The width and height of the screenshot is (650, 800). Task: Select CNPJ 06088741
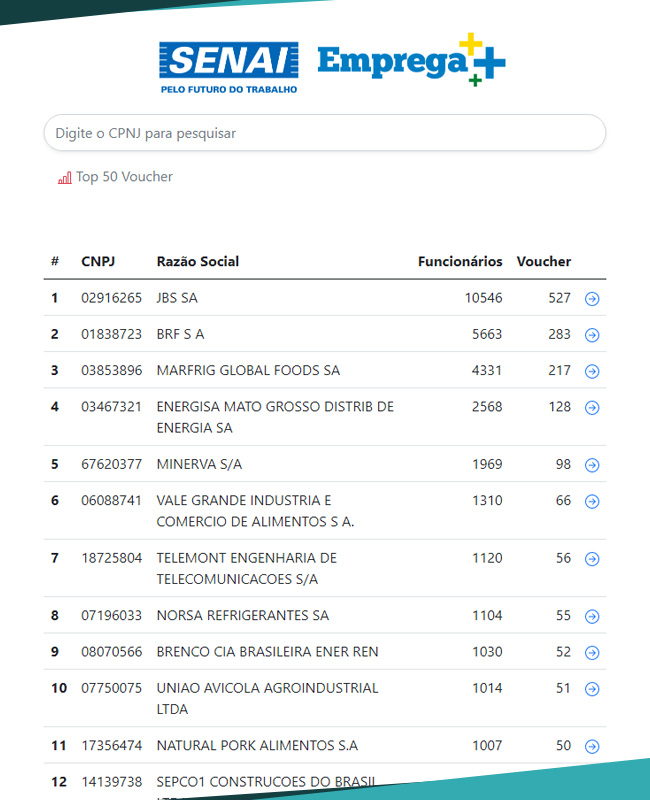tap(111, 501)
